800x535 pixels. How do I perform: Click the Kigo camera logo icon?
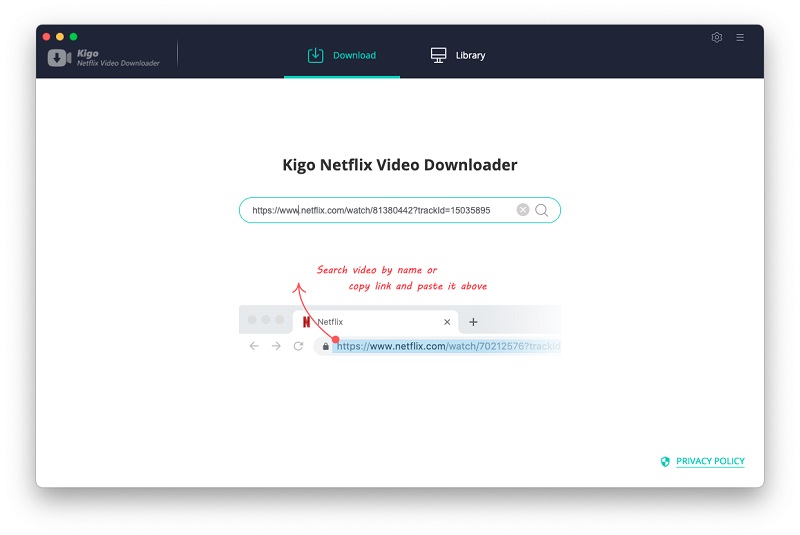coord(59,58)
